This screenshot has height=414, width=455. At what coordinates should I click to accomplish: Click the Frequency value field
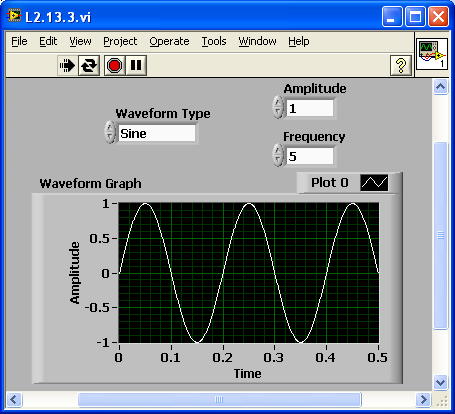tap(310, 156)
